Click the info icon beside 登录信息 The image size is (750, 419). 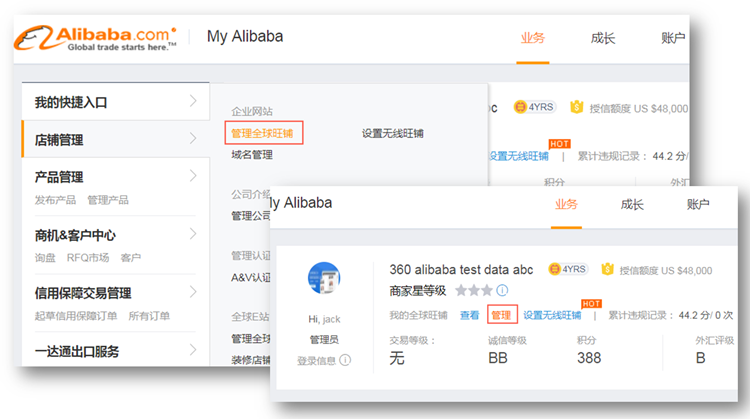coord(345,360)
